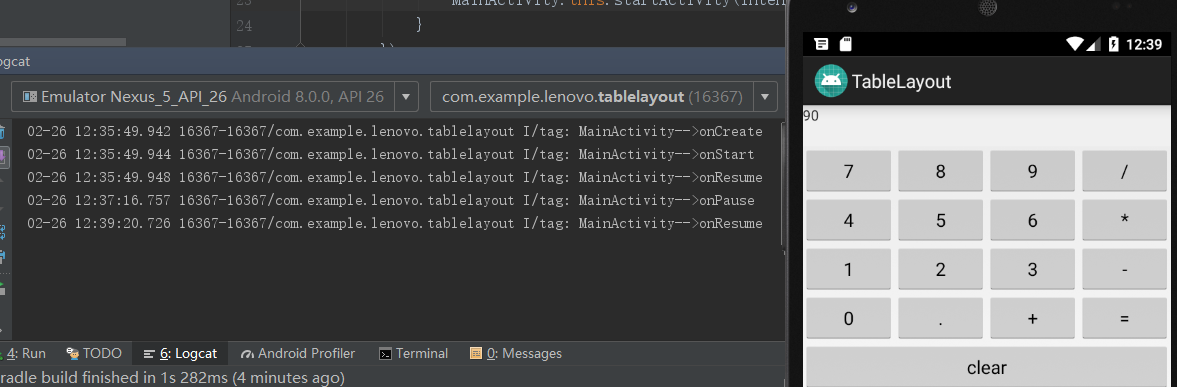1177x387 pixels.
Task: Tap the equals (=) button
Action: [x=1124, y=318]
